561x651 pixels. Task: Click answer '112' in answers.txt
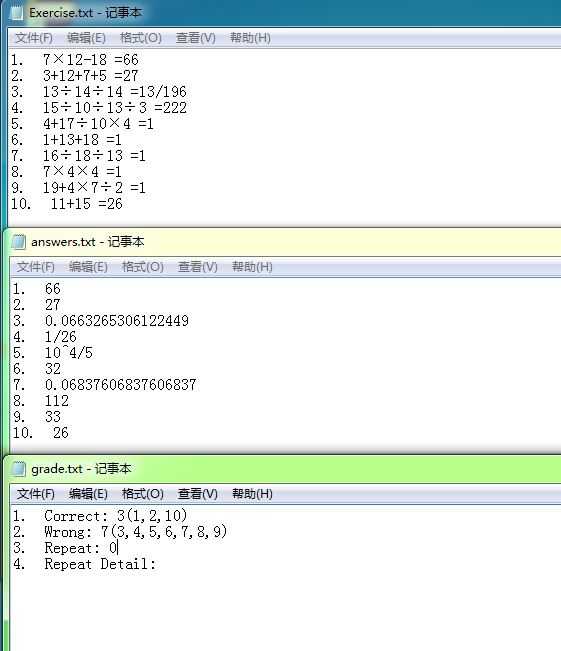coord(57,401)
